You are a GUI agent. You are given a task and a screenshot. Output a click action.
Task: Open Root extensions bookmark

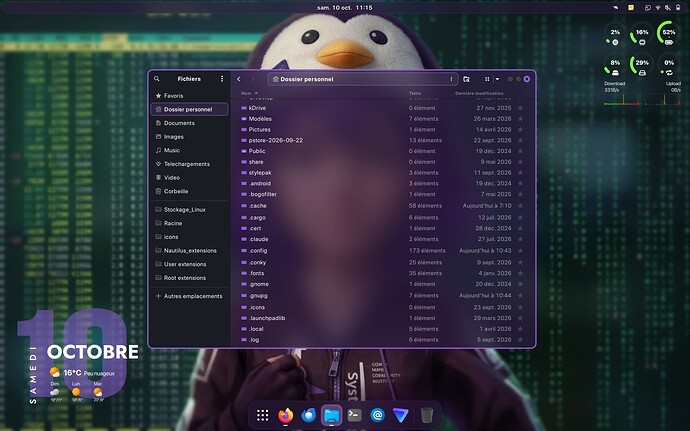[190, 278]
